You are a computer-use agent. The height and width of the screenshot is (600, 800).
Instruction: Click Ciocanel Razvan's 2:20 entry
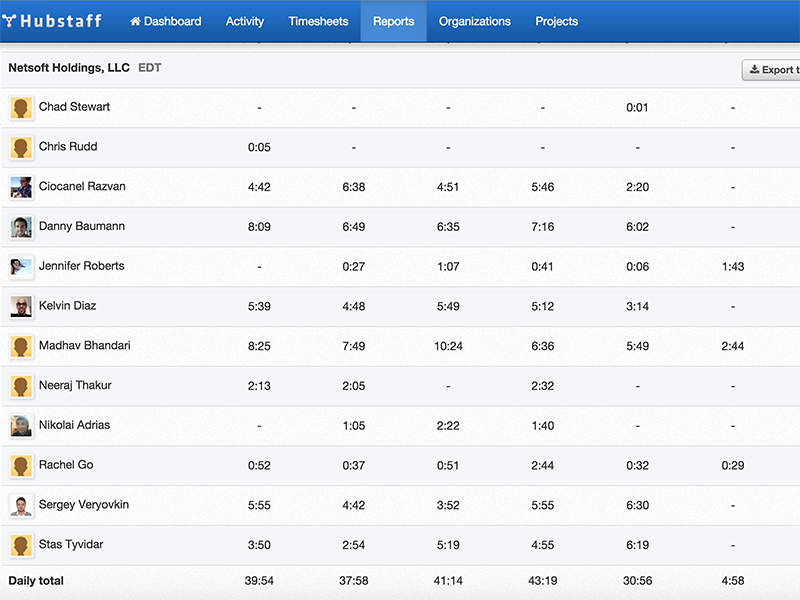pyautogui.click(x=637, y=187)
